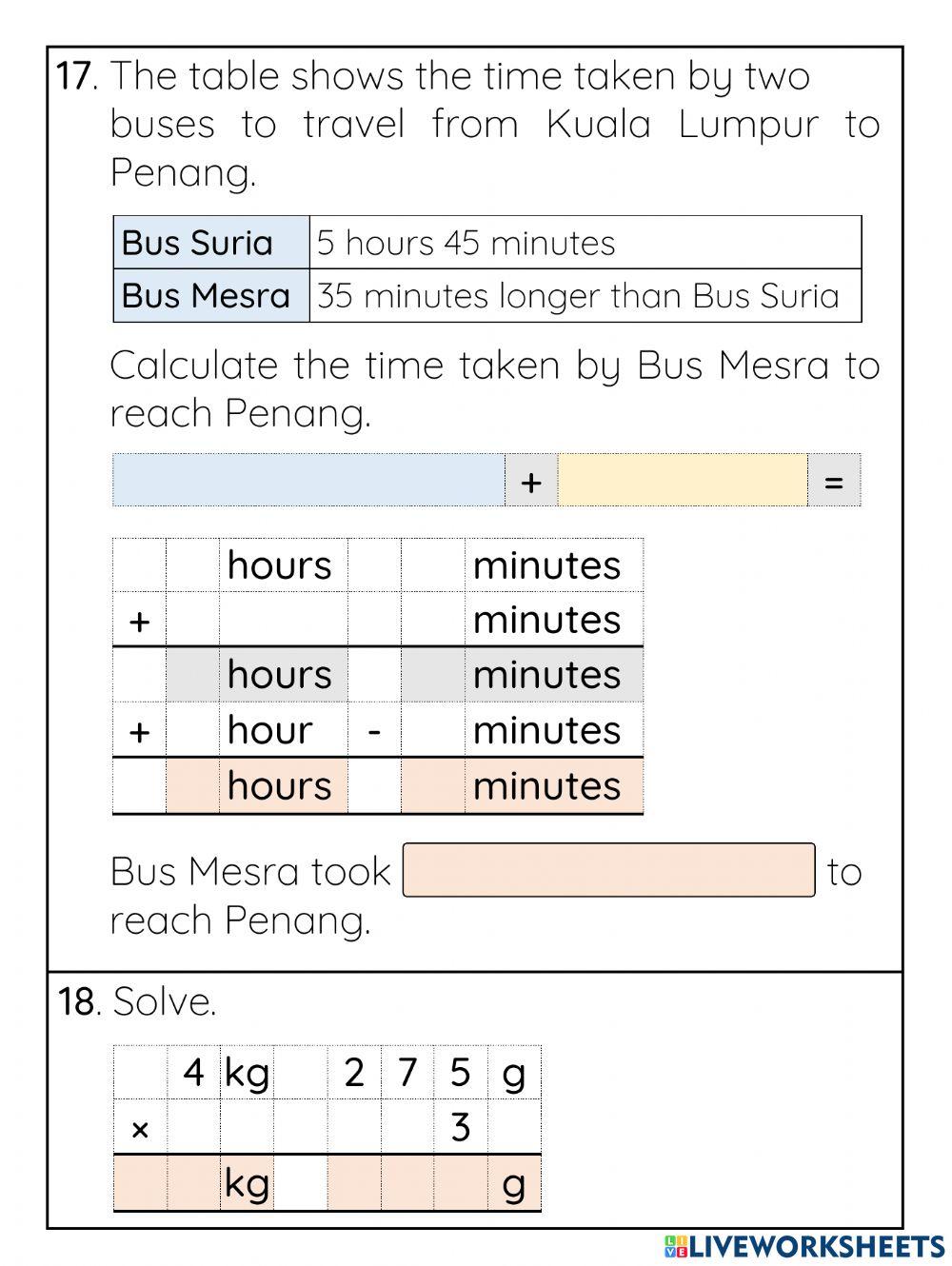Screen dimensions: 952x1266
Task: Click the Liveworksheets logo
Action: tap(804, 1246)
